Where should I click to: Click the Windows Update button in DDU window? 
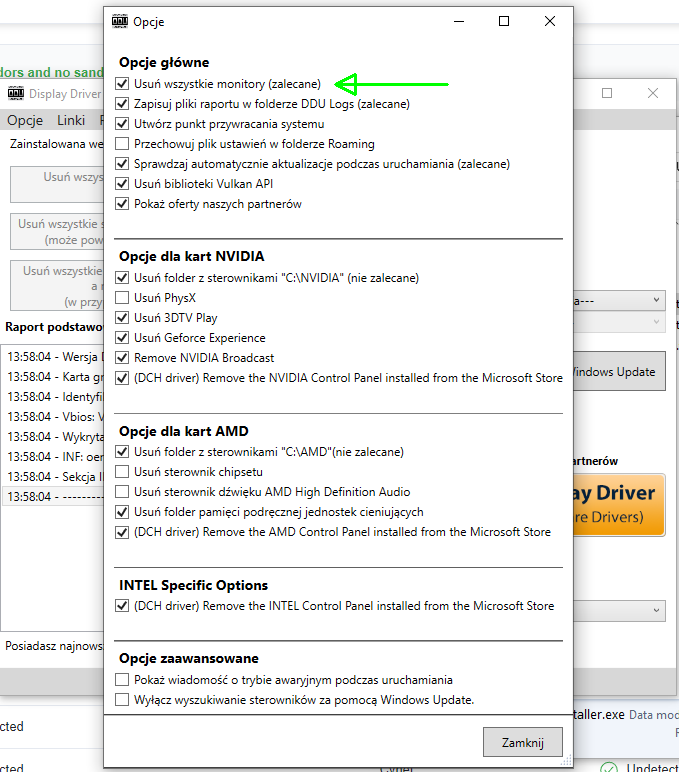coord(619,372)
